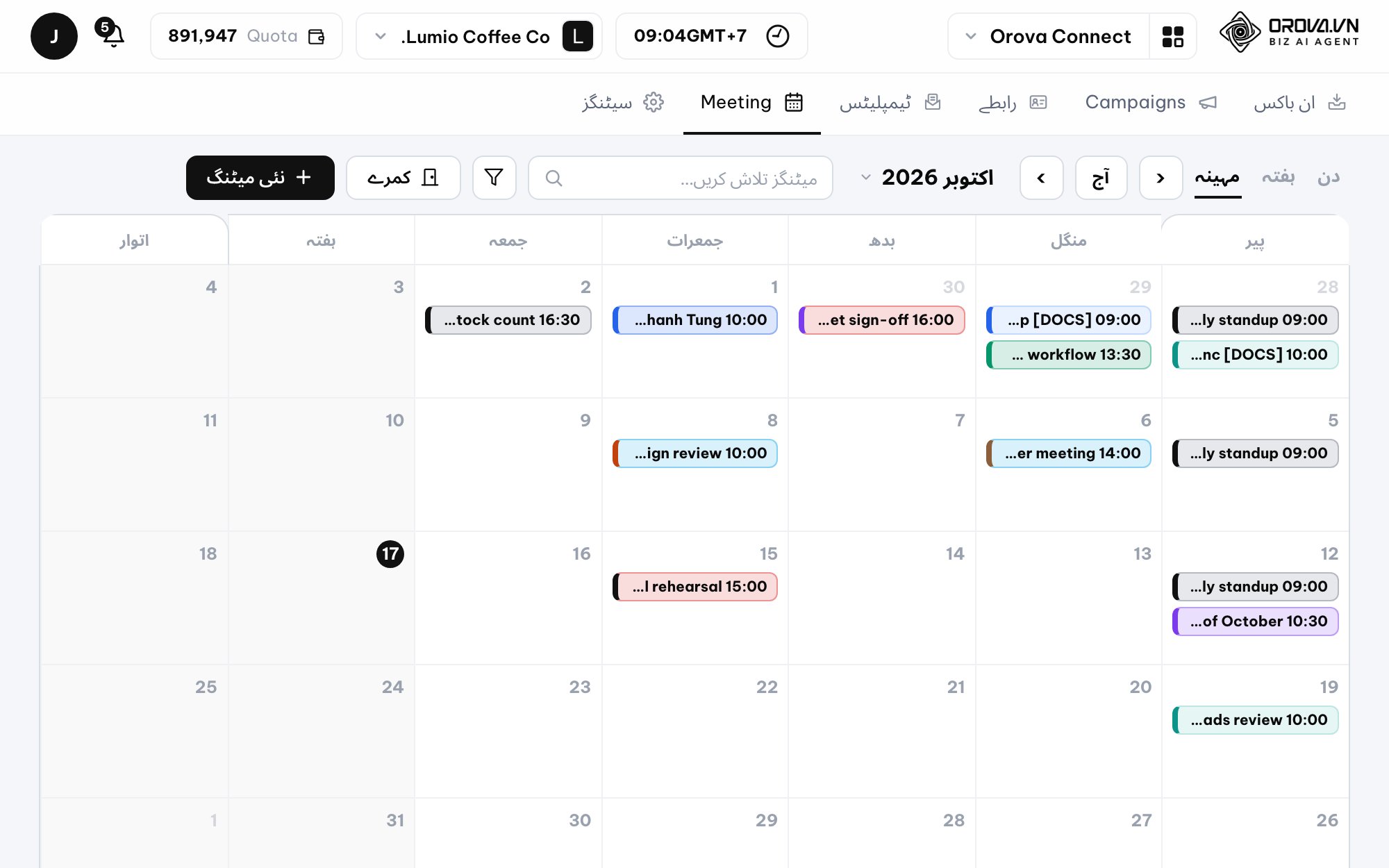Viewport: 1389px width, 868px height.
Task: Expand Lumio Coffee Co workspace dropdown
Action: pyautogui.click(x=479, y=36)
